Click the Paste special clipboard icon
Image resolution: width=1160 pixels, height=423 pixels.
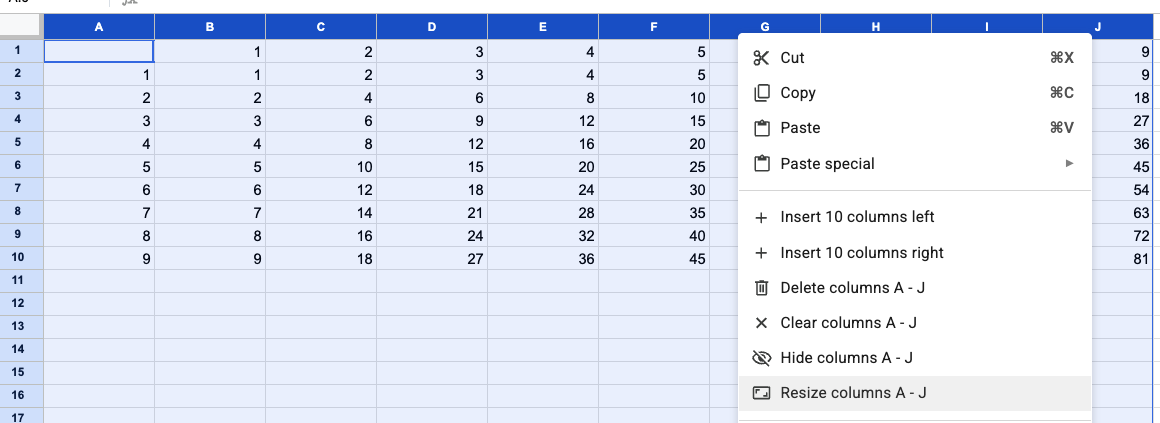point(762,164)
